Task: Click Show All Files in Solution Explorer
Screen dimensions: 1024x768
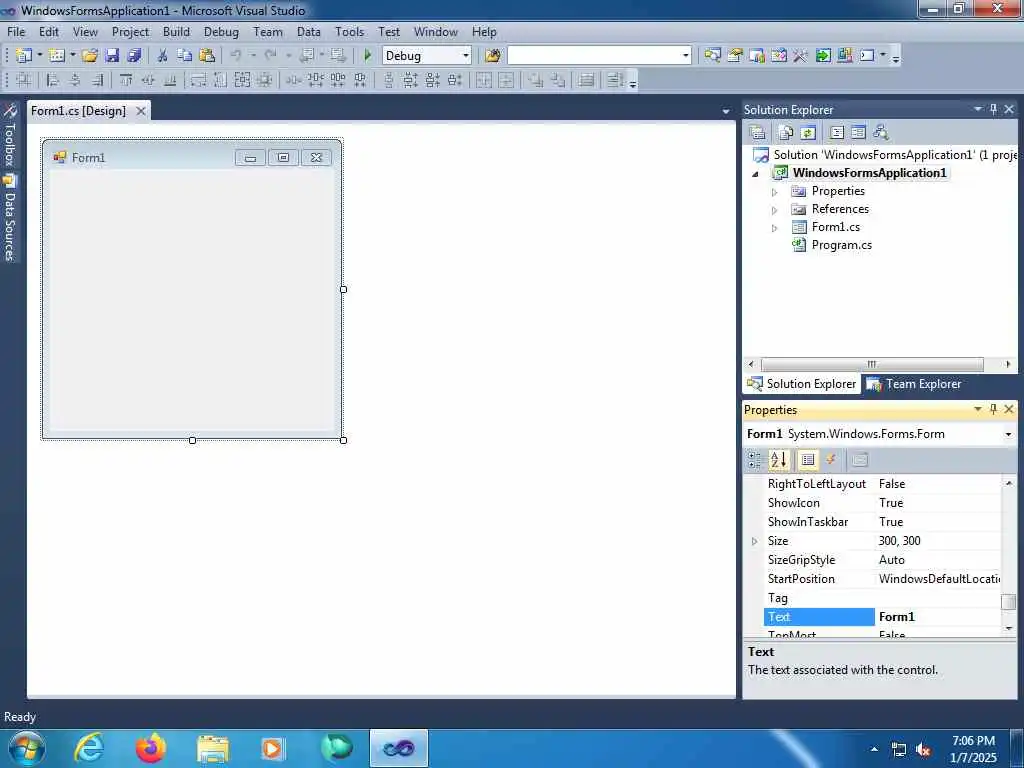Action: (x=786, y=133)
